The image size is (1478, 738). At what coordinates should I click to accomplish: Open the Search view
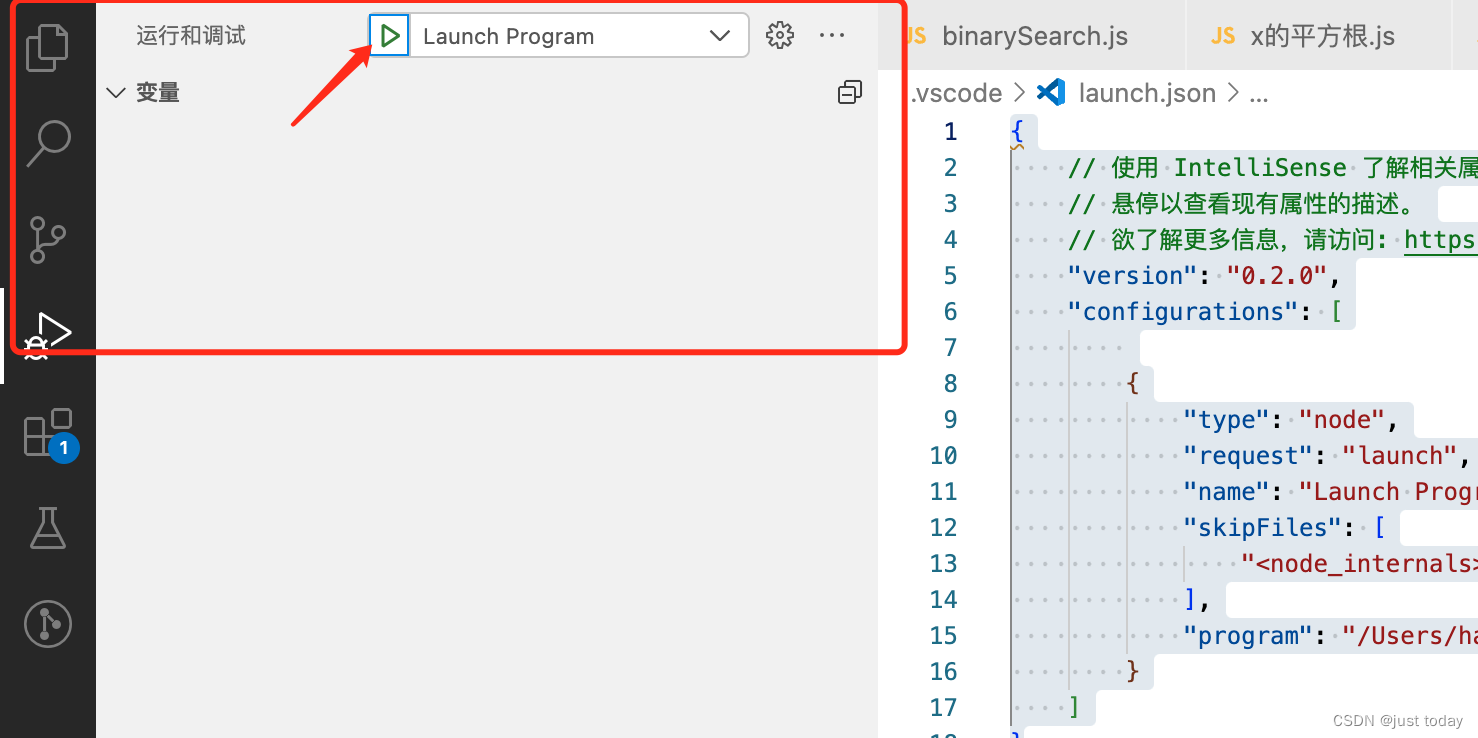47,143
